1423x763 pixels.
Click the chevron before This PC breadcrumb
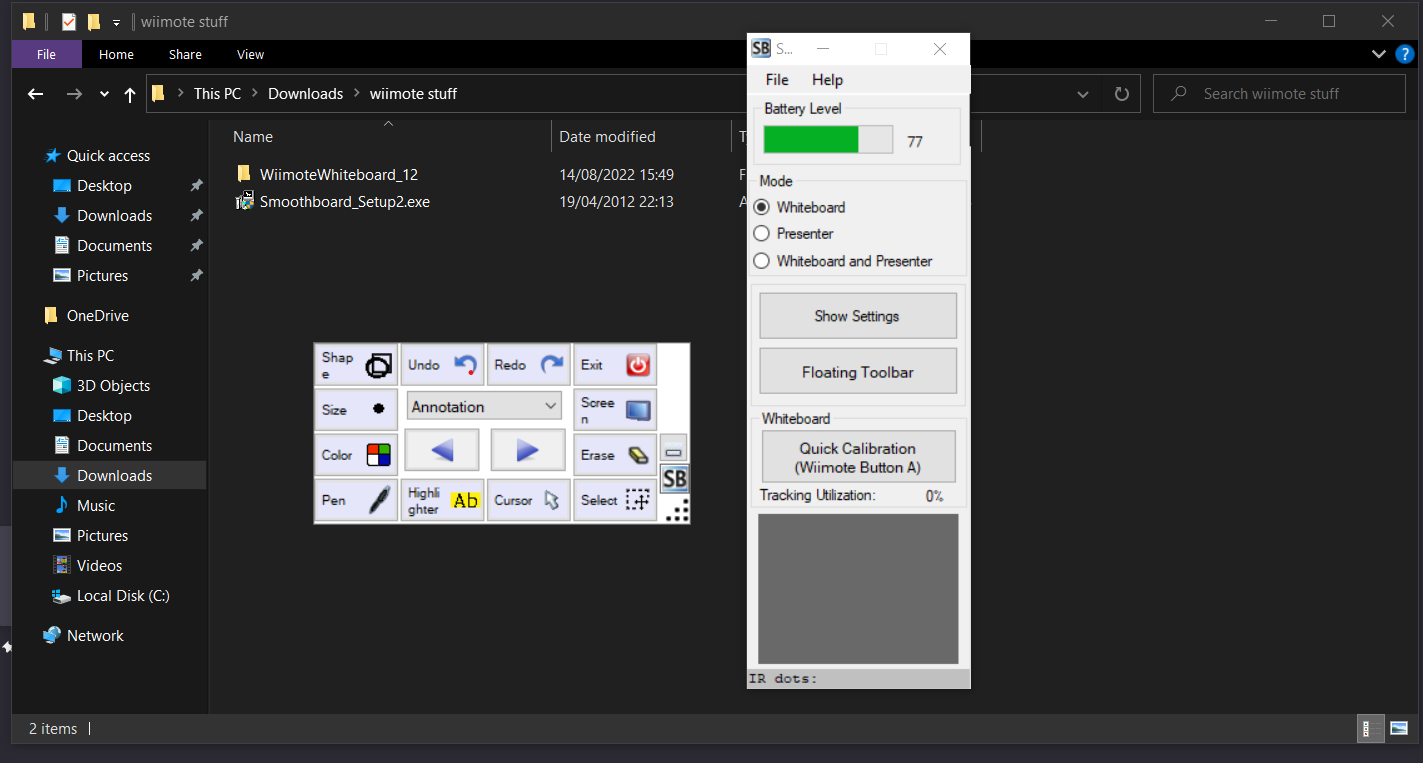click(x=181, y=94)
